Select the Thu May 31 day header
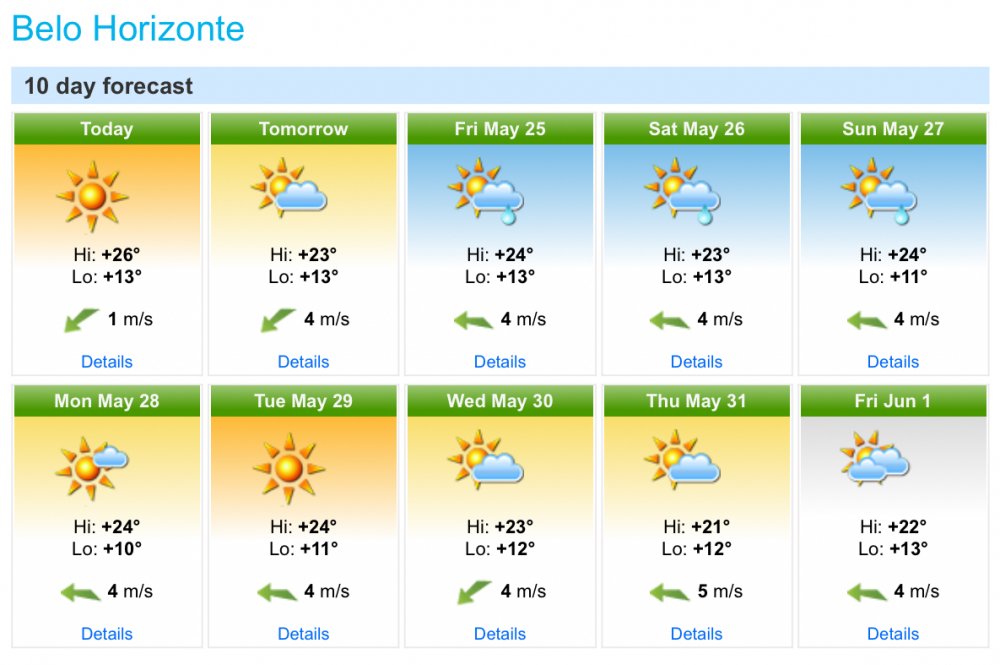 [697, 401]
